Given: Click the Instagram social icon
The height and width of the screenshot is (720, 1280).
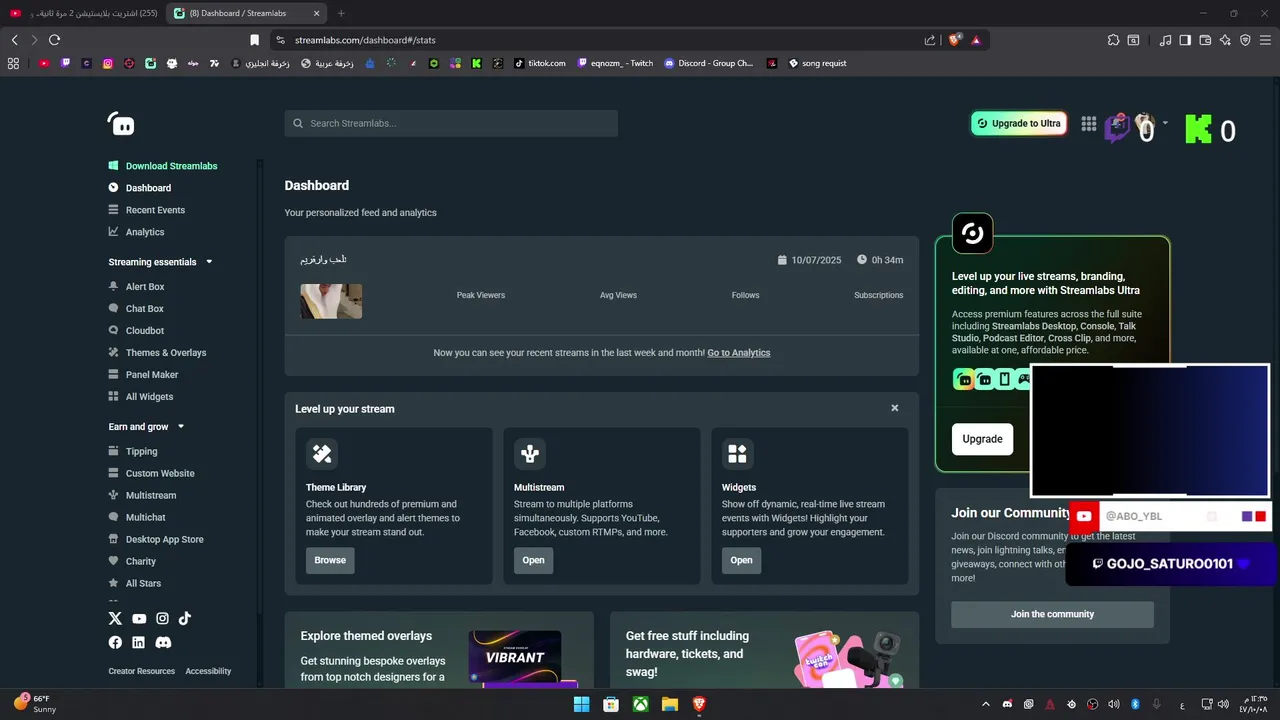Looking at the screenshot, I should pyautogui.click(x=162, y=619).
